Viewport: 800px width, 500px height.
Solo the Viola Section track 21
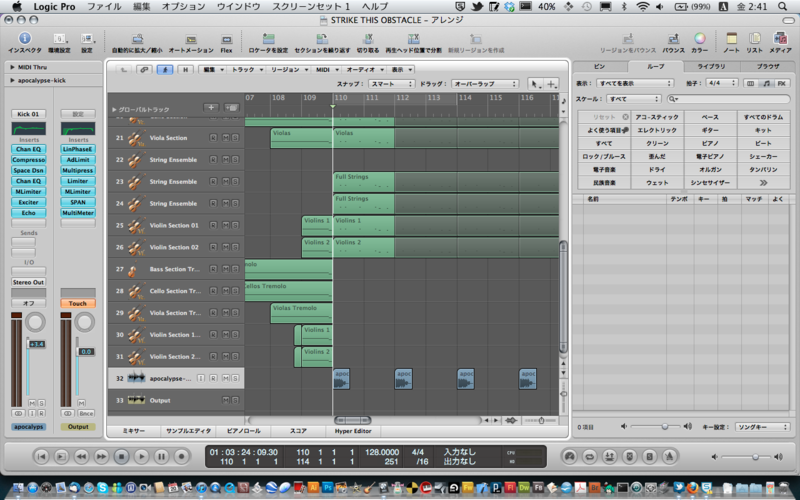tap(235, 138)
